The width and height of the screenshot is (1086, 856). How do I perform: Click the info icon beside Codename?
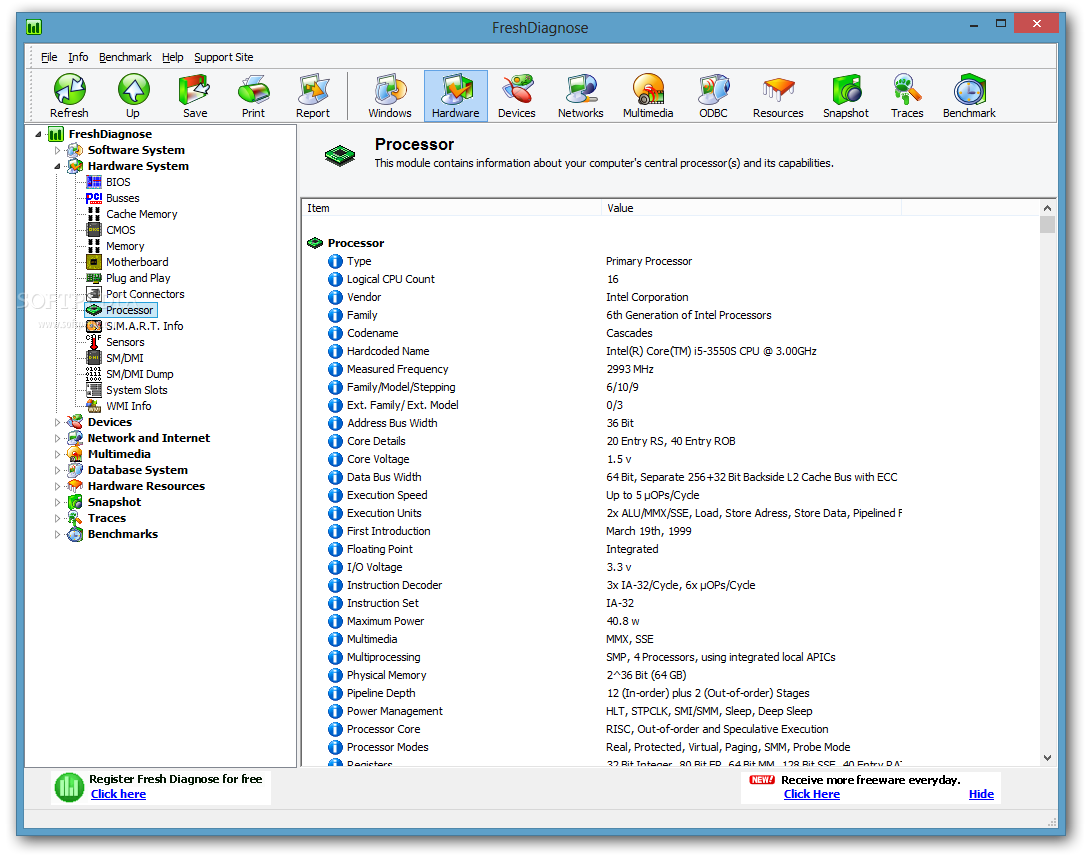pyautogui.click(x=335, y=333)
